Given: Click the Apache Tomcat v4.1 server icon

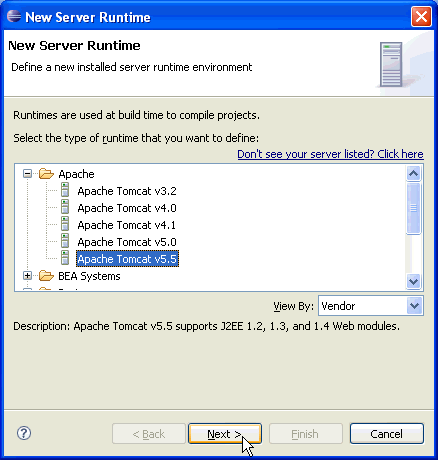Looking at the screenshot, I should pyautogui.click(x=65, y=224).
